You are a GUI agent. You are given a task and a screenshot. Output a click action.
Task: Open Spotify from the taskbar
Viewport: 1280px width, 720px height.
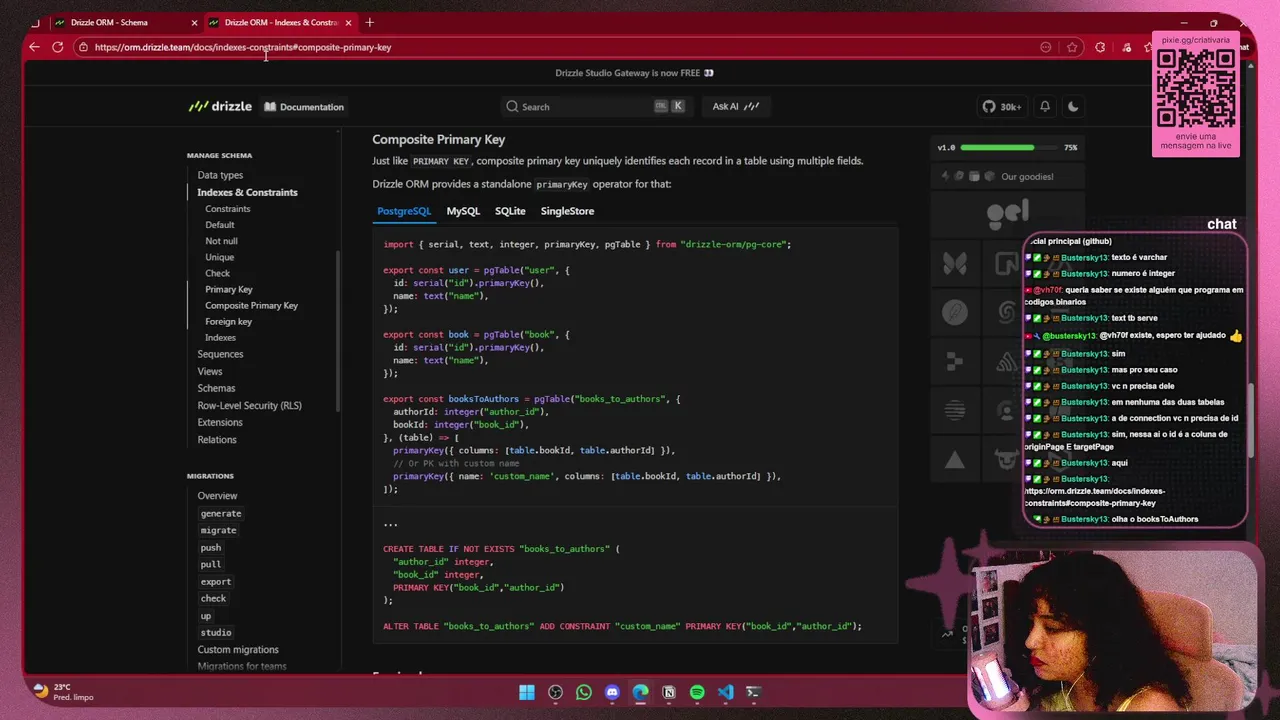697,692
